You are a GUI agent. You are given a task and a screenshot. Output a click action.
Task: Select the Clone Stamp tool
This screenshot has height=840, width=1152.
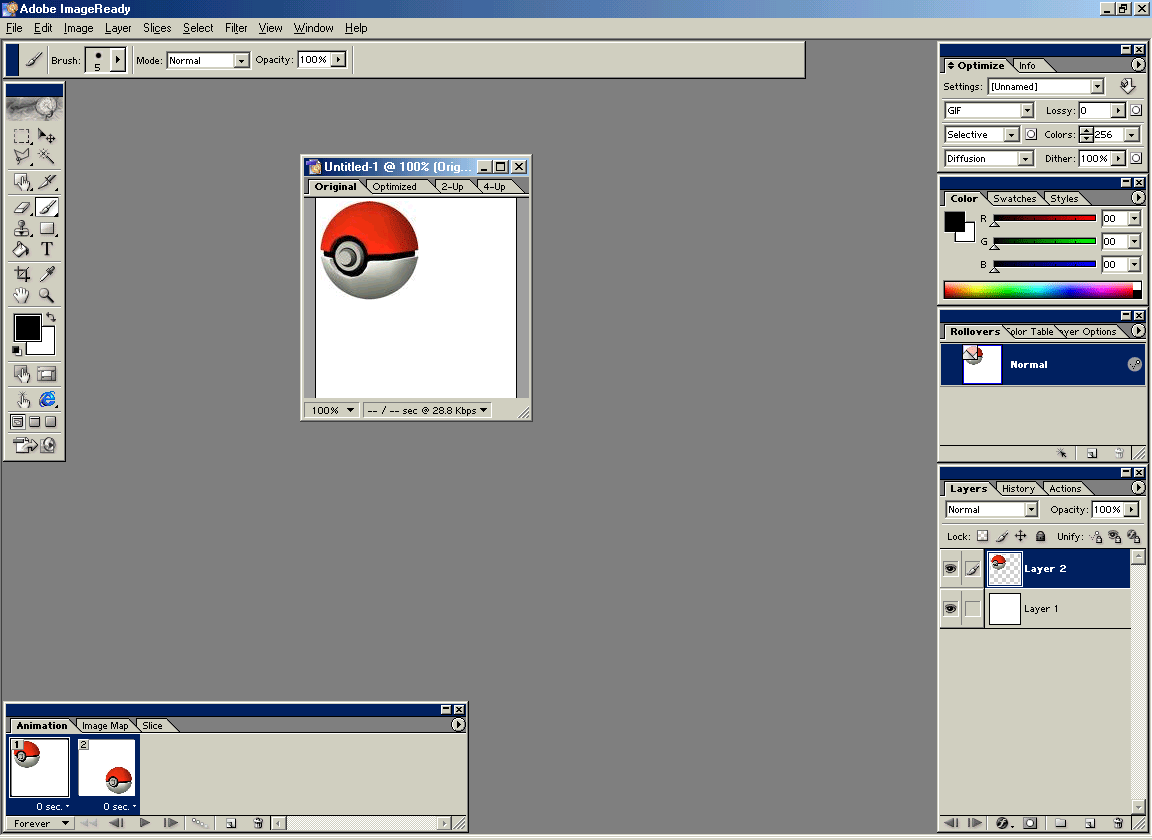point(21,229)
